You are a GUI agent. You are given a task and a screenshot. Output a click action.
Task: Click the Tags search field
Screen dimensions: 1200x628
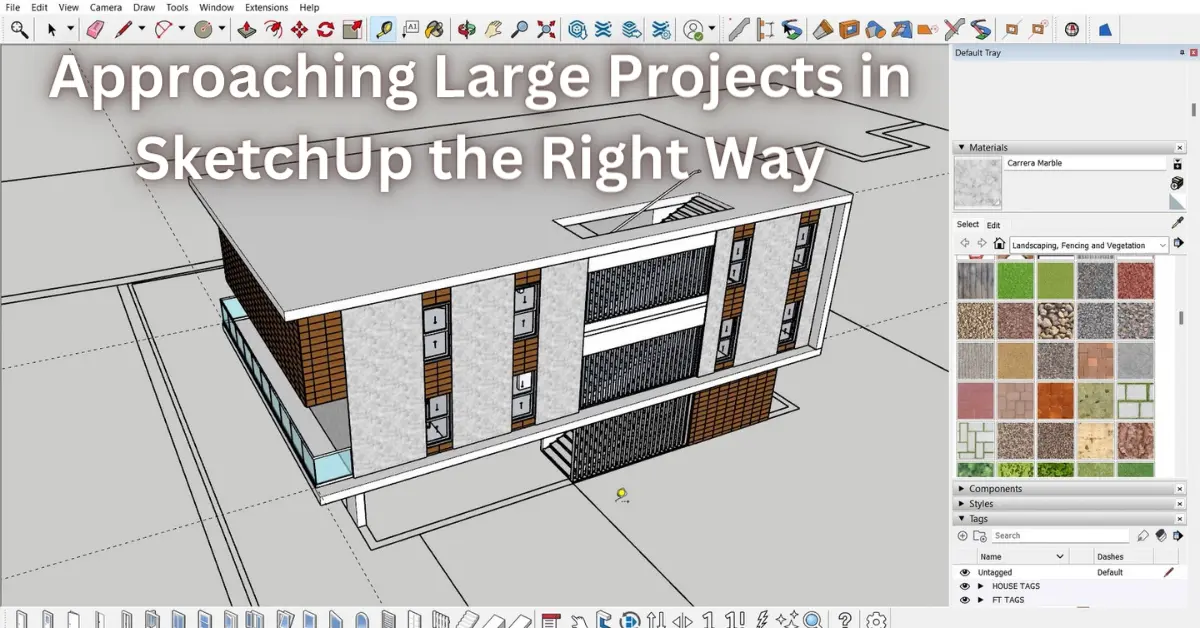1060,536
